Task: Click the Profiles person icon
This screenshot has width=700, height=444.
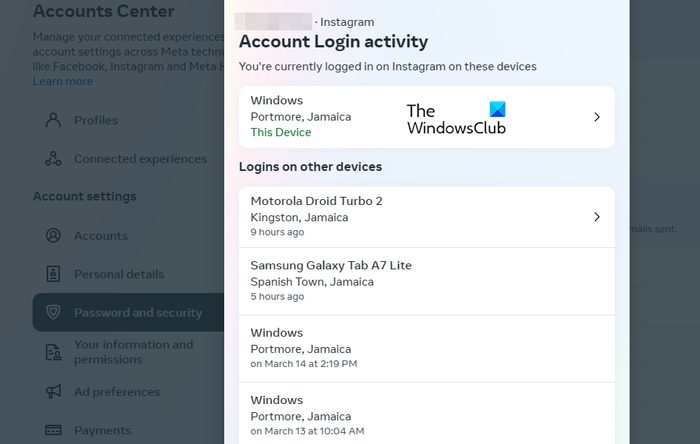Action: (53, 120)
